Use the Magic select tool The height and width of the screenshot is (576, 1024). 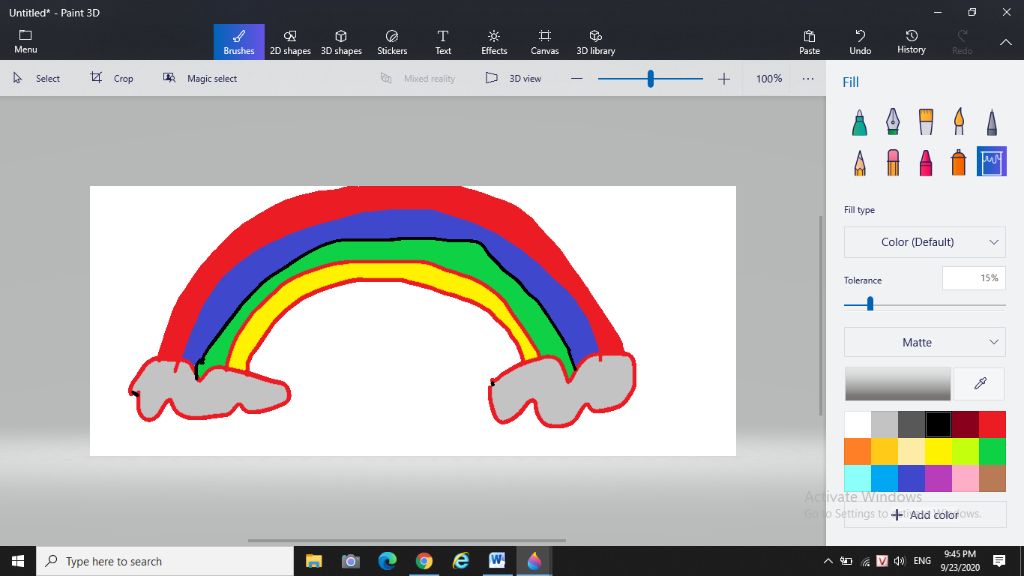pos(200,78)
